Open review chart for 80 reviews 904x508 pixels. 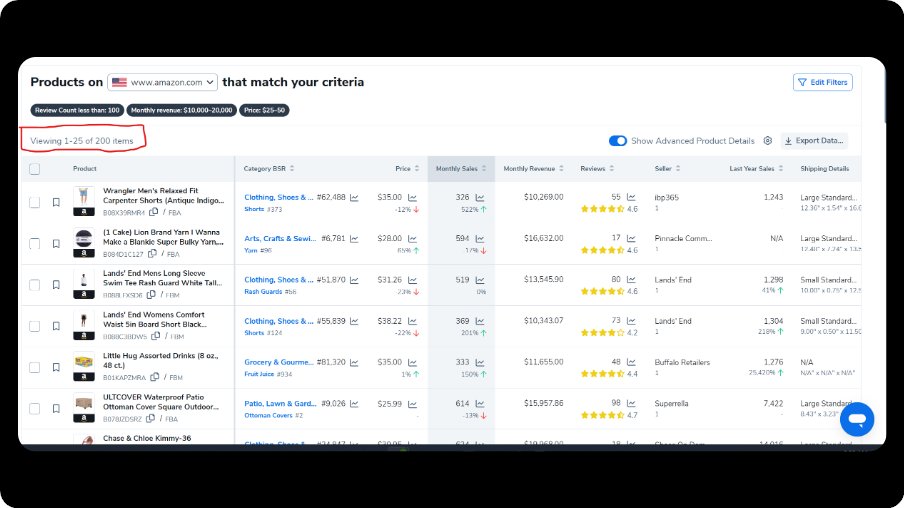(631, 280)
